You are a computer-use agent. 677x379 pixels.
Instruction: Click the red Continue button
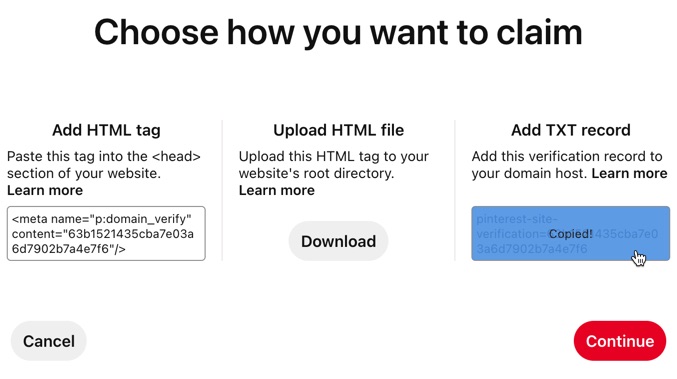point(620,341)
